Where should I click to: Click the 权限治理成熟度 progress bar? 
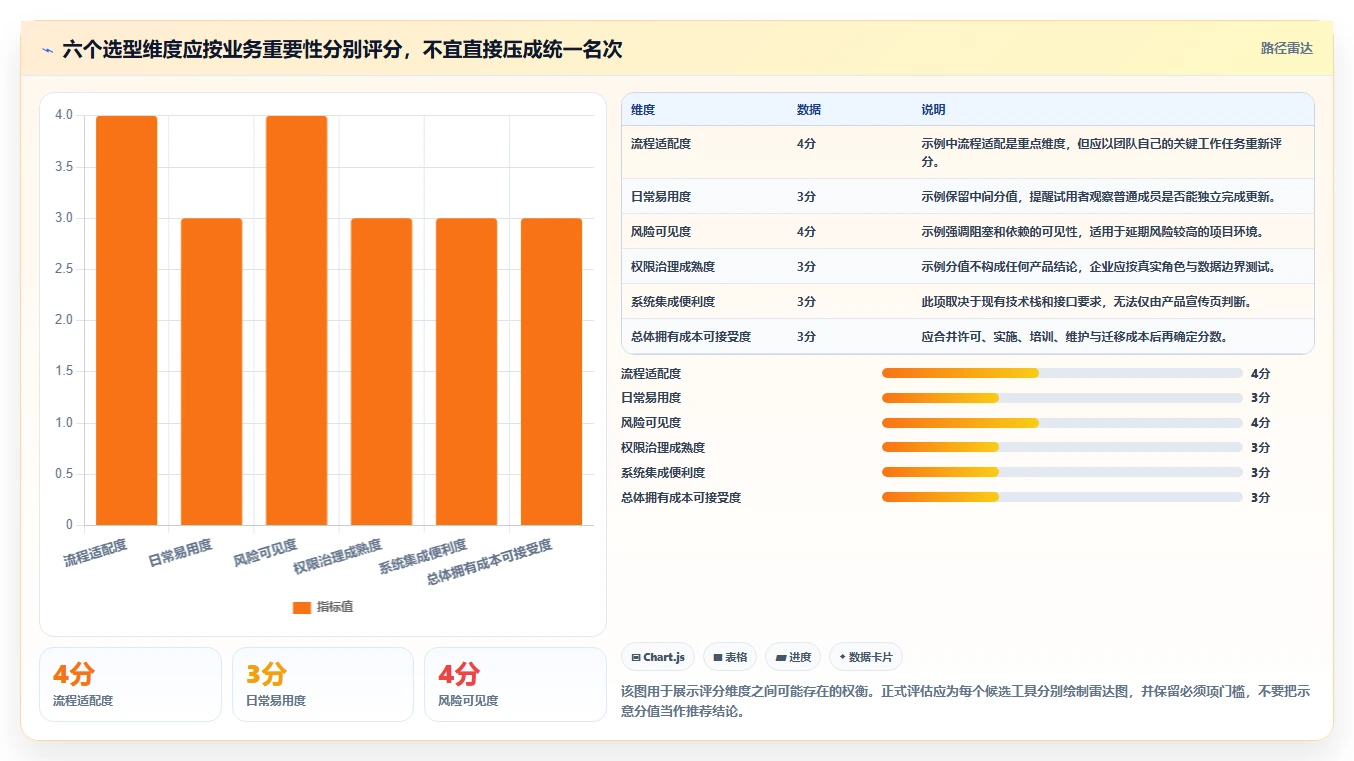(1062, 447)
